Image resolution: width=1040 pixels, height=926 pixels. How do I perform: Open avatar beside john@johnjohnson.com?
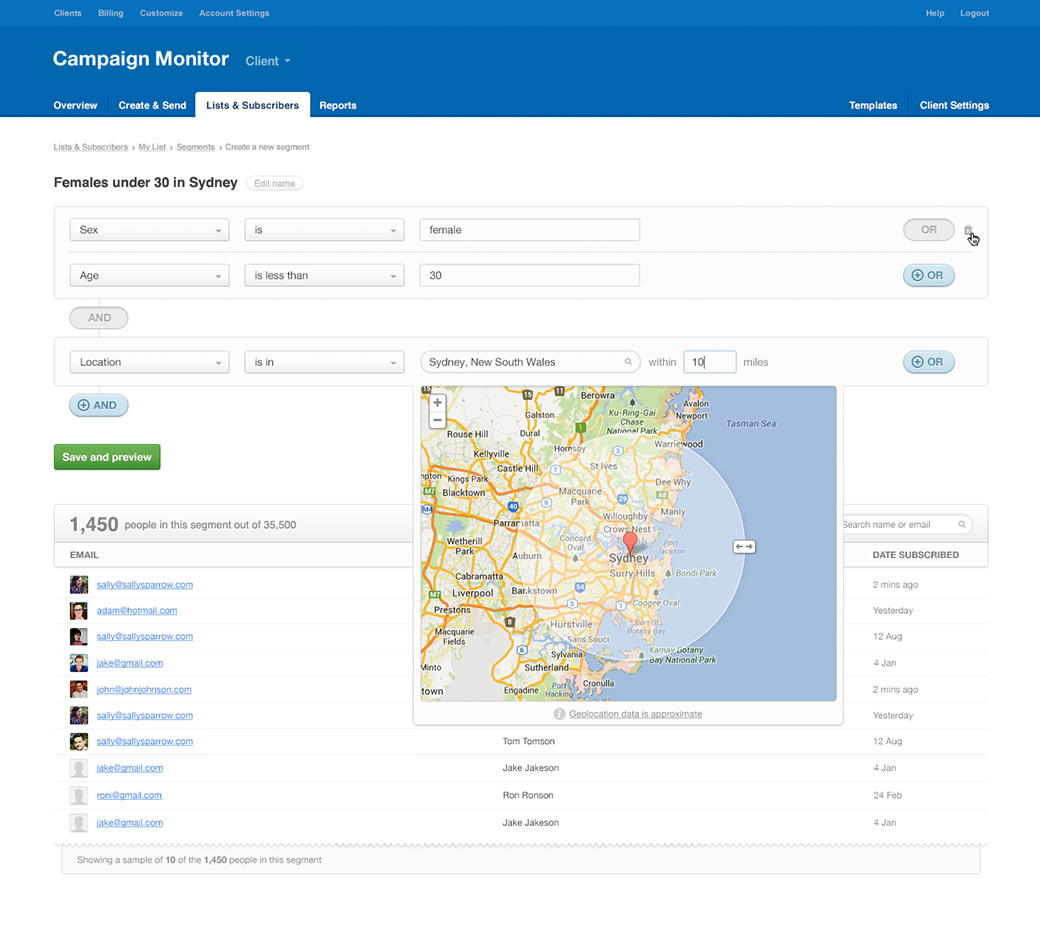(x=79, y=689)
